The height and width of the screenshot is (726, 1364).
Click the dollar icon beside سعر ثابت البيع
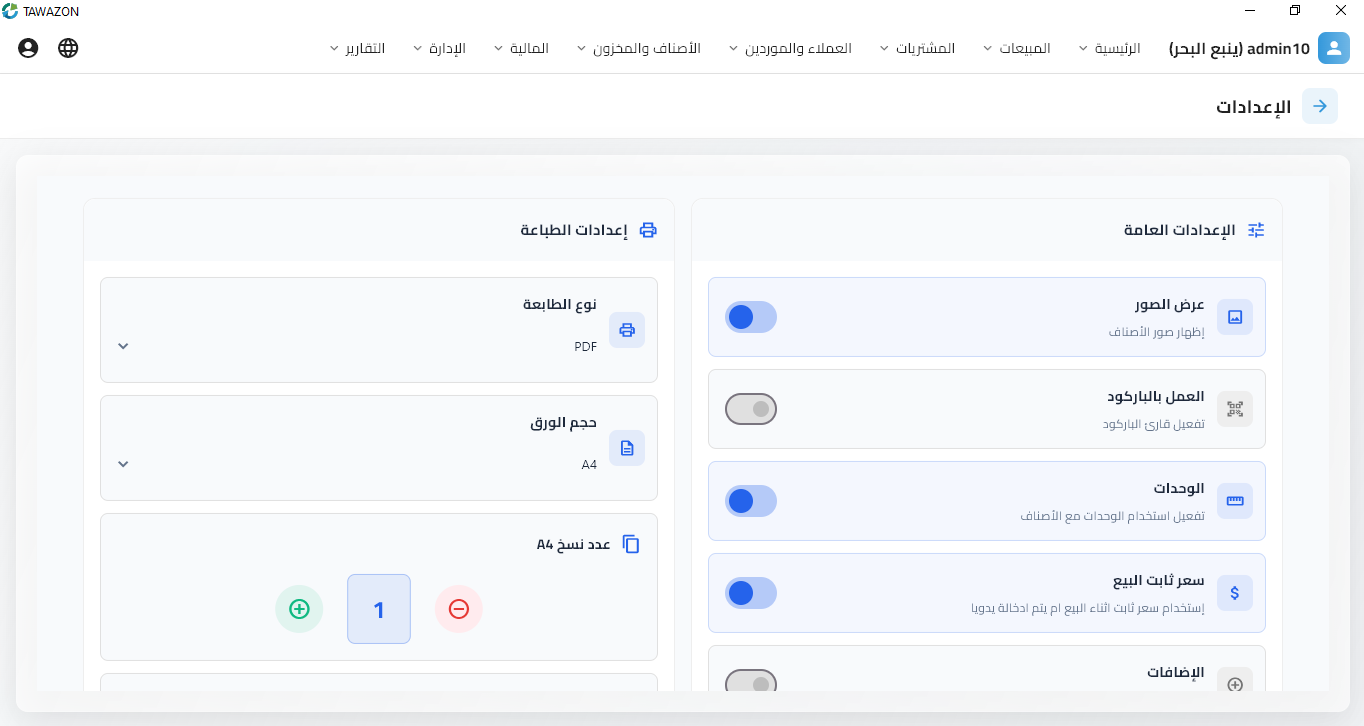1235,592
